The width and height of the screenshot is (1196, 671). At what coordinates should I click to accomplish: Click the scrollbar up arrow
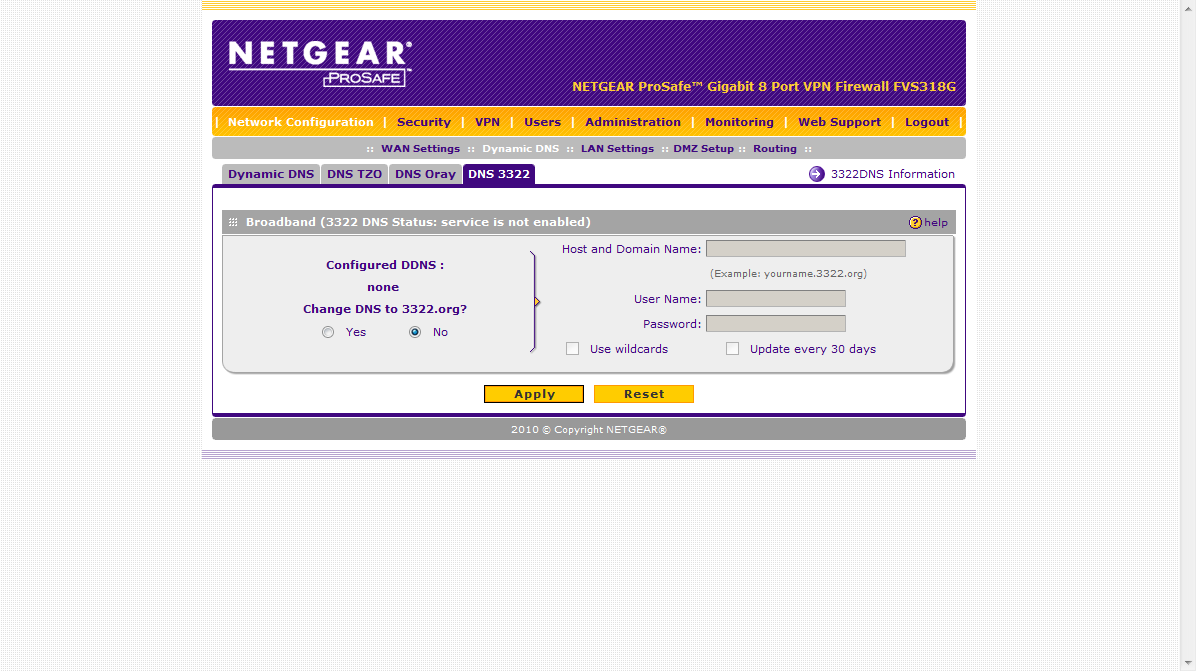pyautogui.click(x=1188, y=7)
